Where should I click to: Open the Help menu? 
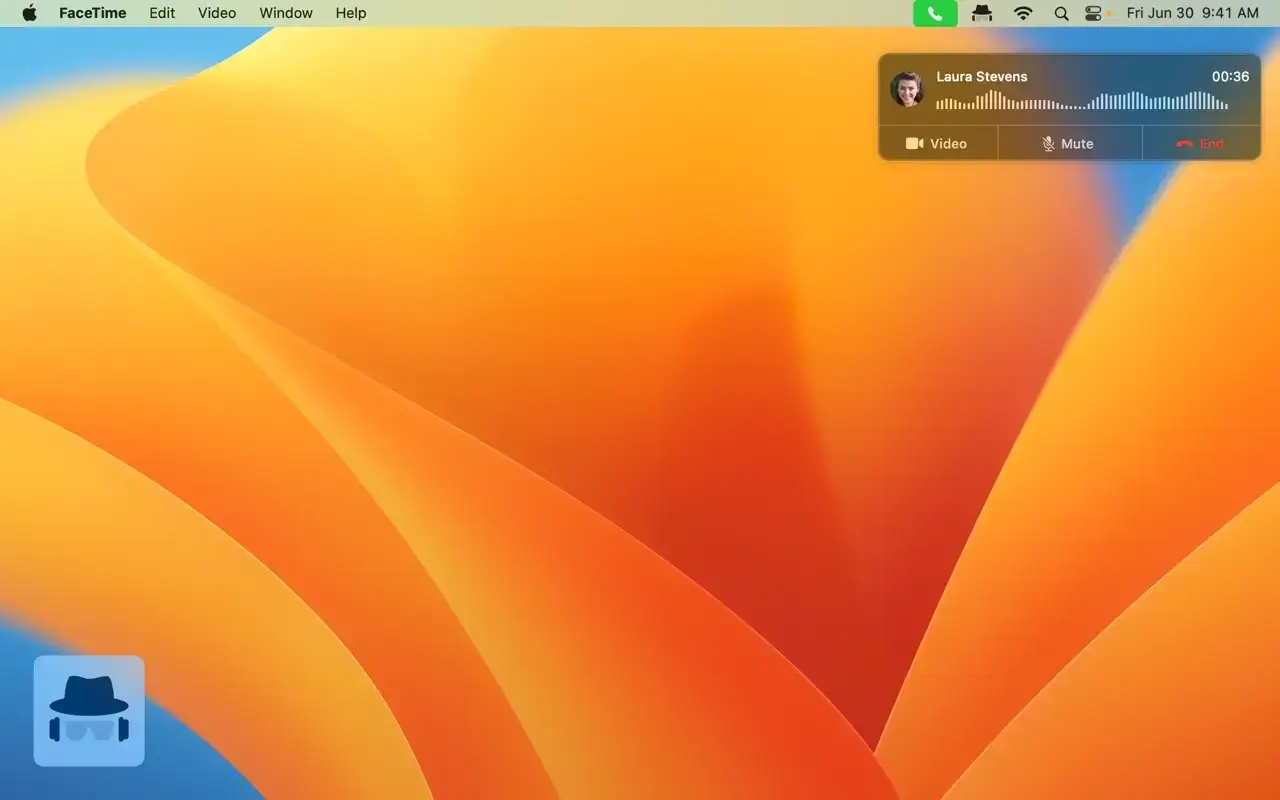pos(351,13)
